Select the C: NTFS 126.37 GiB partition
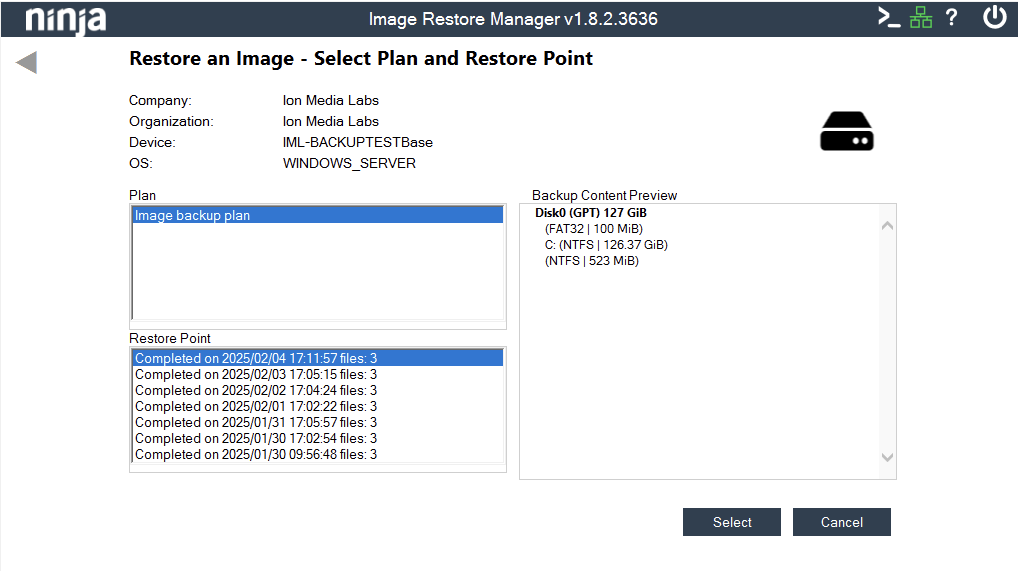 point(606,245)
